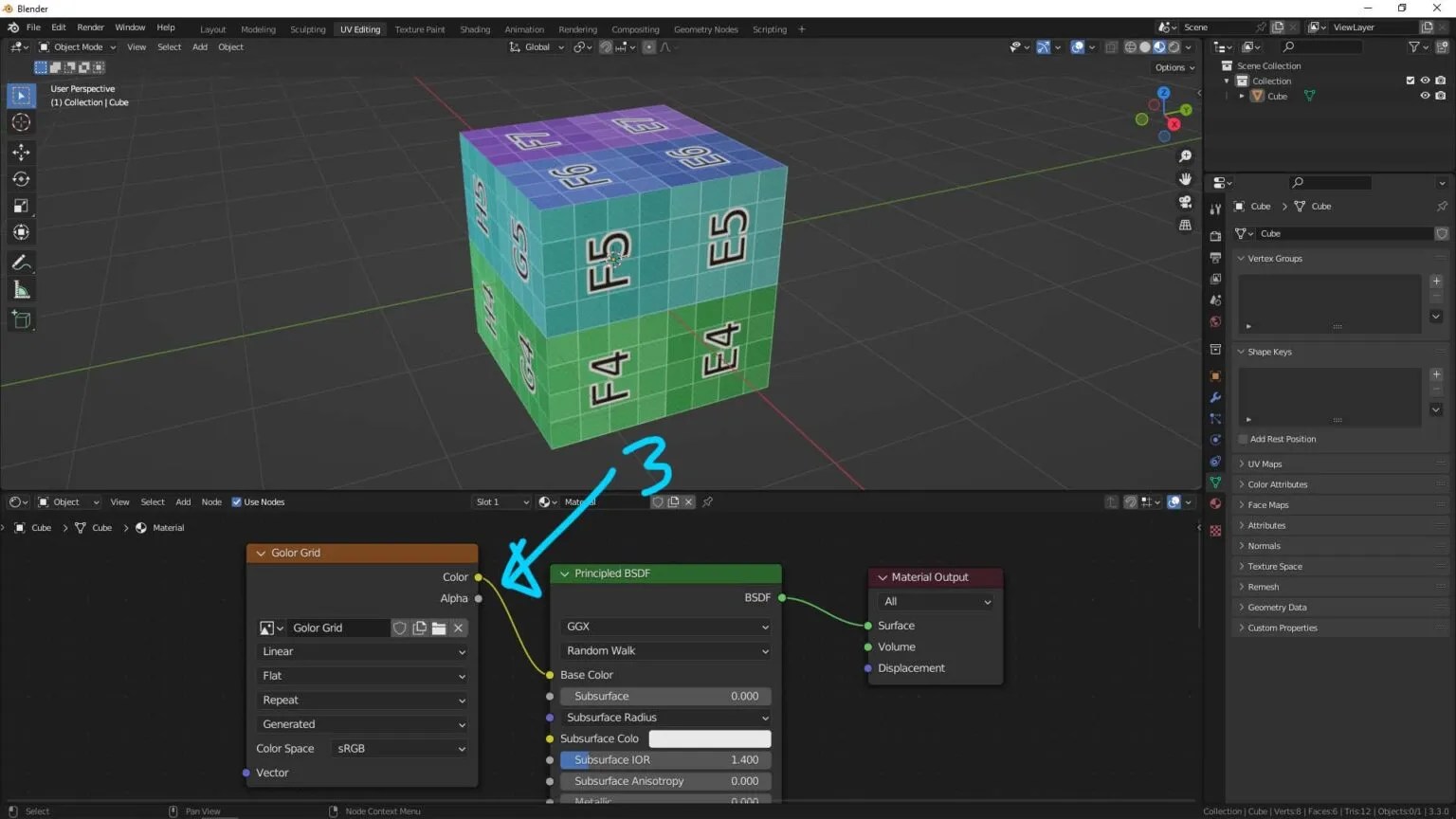1456x819 pixels.
Task: Click the Golor Grid image name field
Action: coord(338,628)
